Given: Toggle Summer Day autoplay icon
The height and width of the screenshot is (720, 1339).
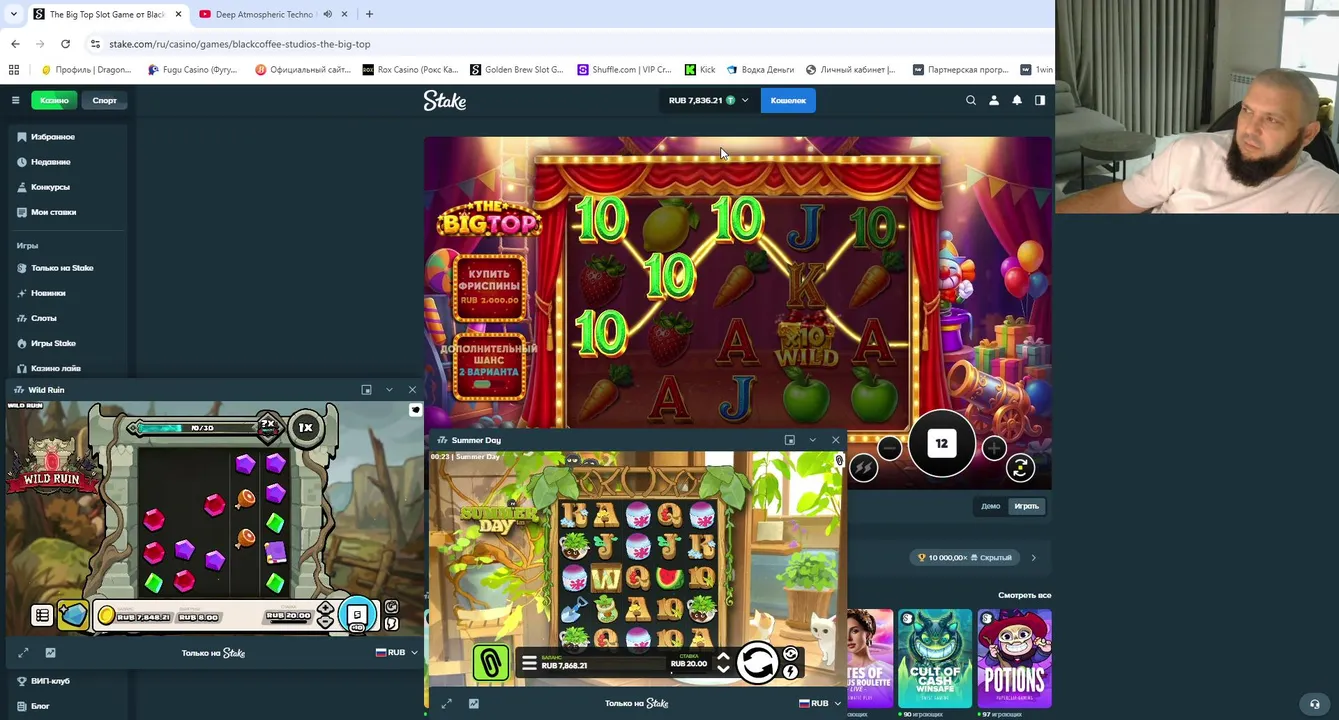Looking at the screenshot, I should click(x=791, y=654).
